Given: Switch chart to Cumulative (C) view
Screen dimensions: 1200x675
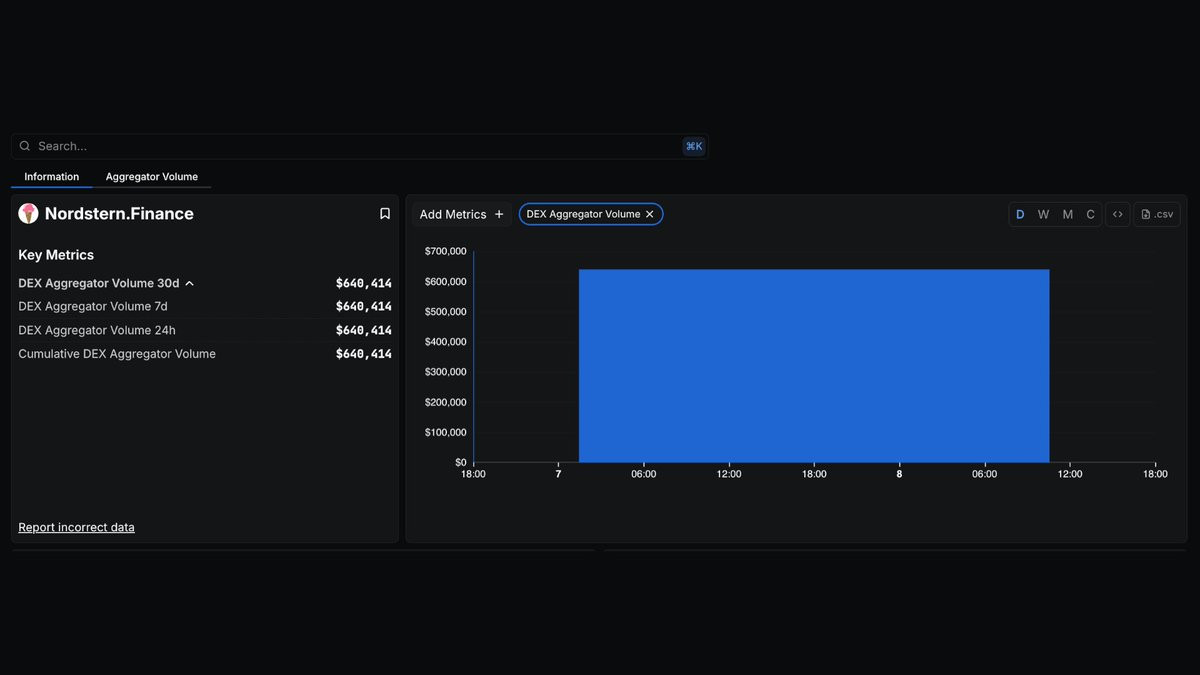Looking at the screenshot, I should (x=1090, y=214).
